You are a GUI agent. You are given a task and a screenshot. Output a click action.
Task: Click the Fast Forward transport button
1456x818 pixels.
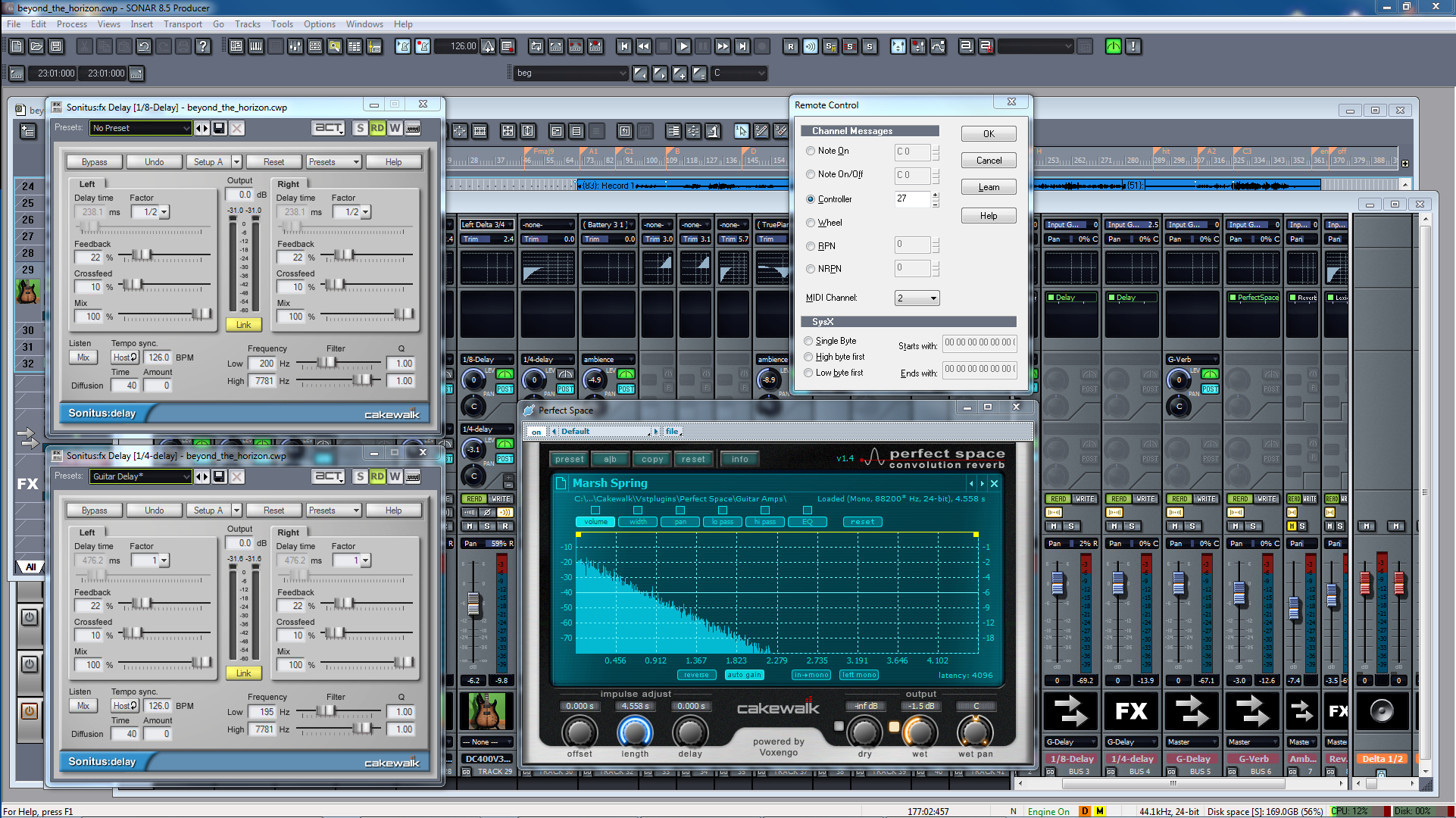click(723, 46)
